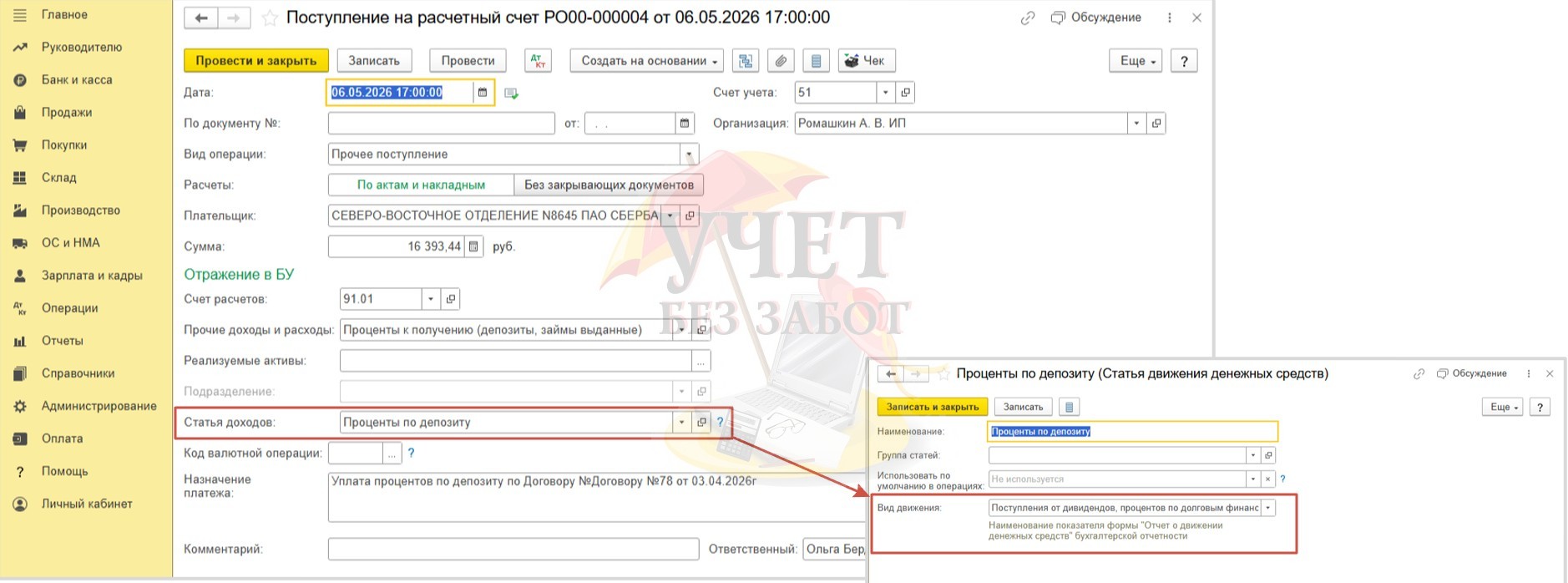Click help question mark near Статья доходов
Screen dimensions: 1568x583
point(720,423)
